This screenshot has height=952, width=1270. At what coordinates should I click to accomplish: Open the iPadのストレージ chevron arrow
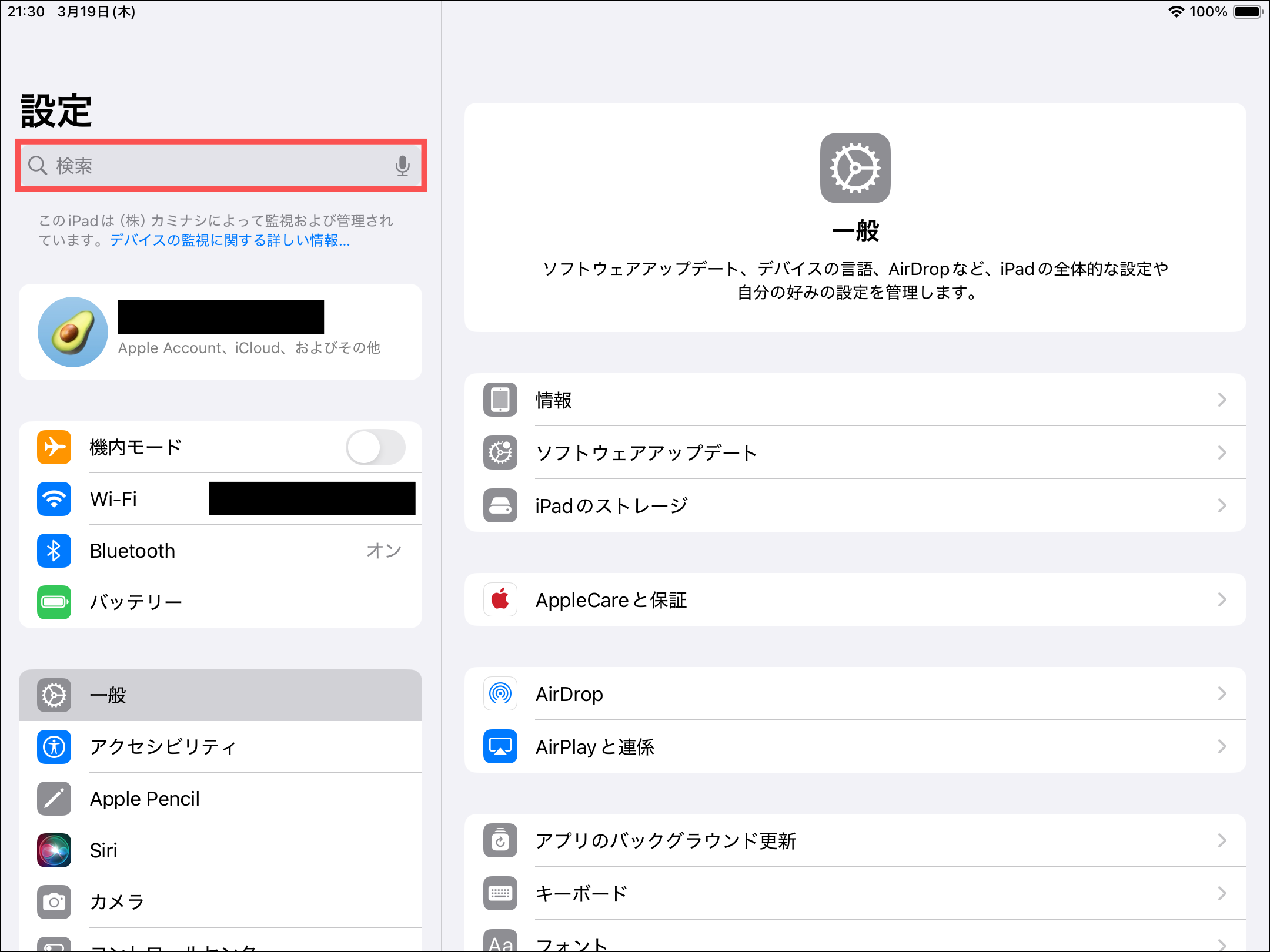point(1222,505)
